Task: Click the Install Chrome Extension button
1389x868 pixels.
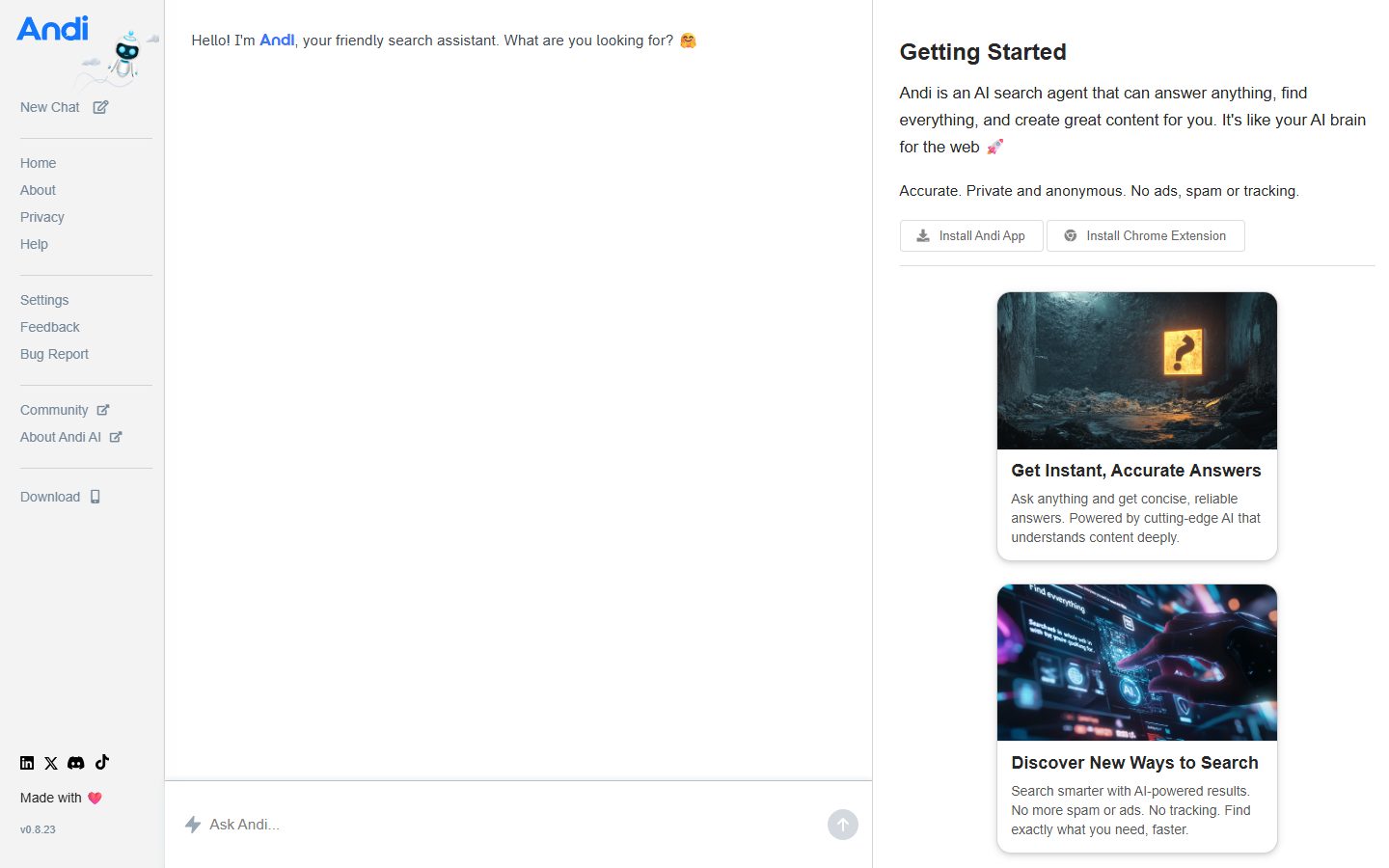Action: (x=1146, y=235)
